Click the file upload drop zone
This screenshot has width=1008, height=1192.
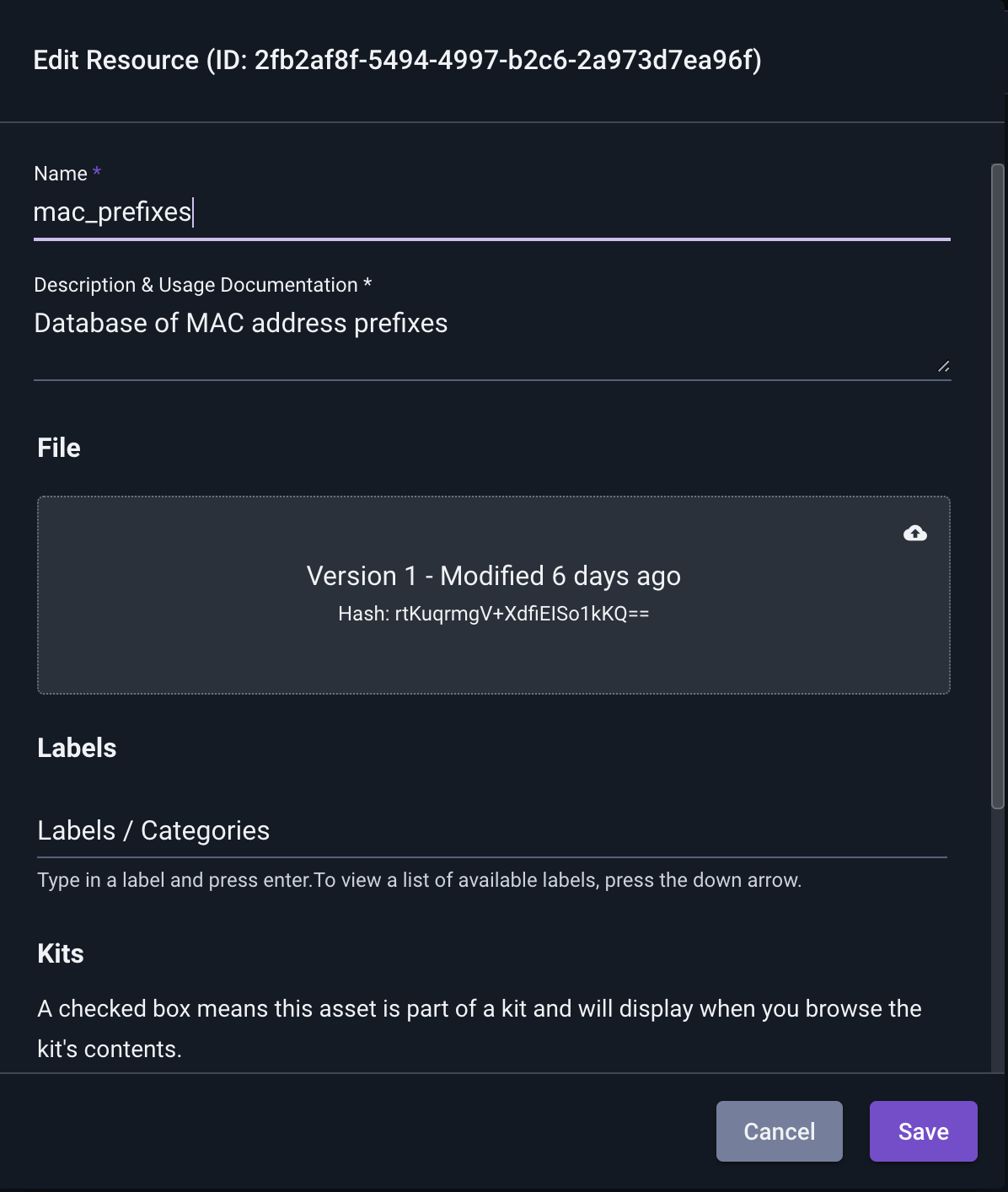494,595
